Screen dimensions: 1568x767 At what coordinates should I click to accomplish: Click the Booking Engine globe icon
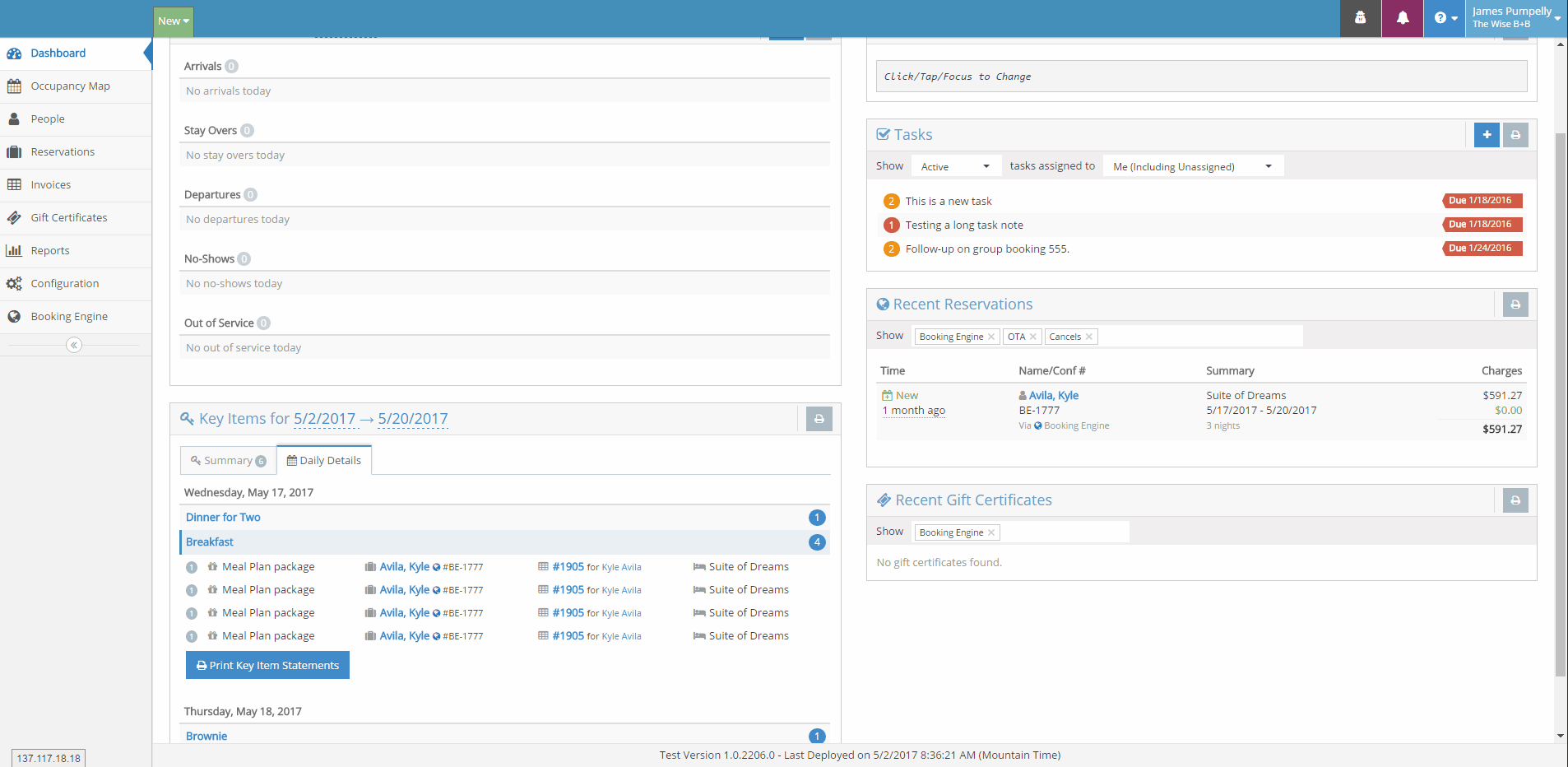[x=14, y=317]
